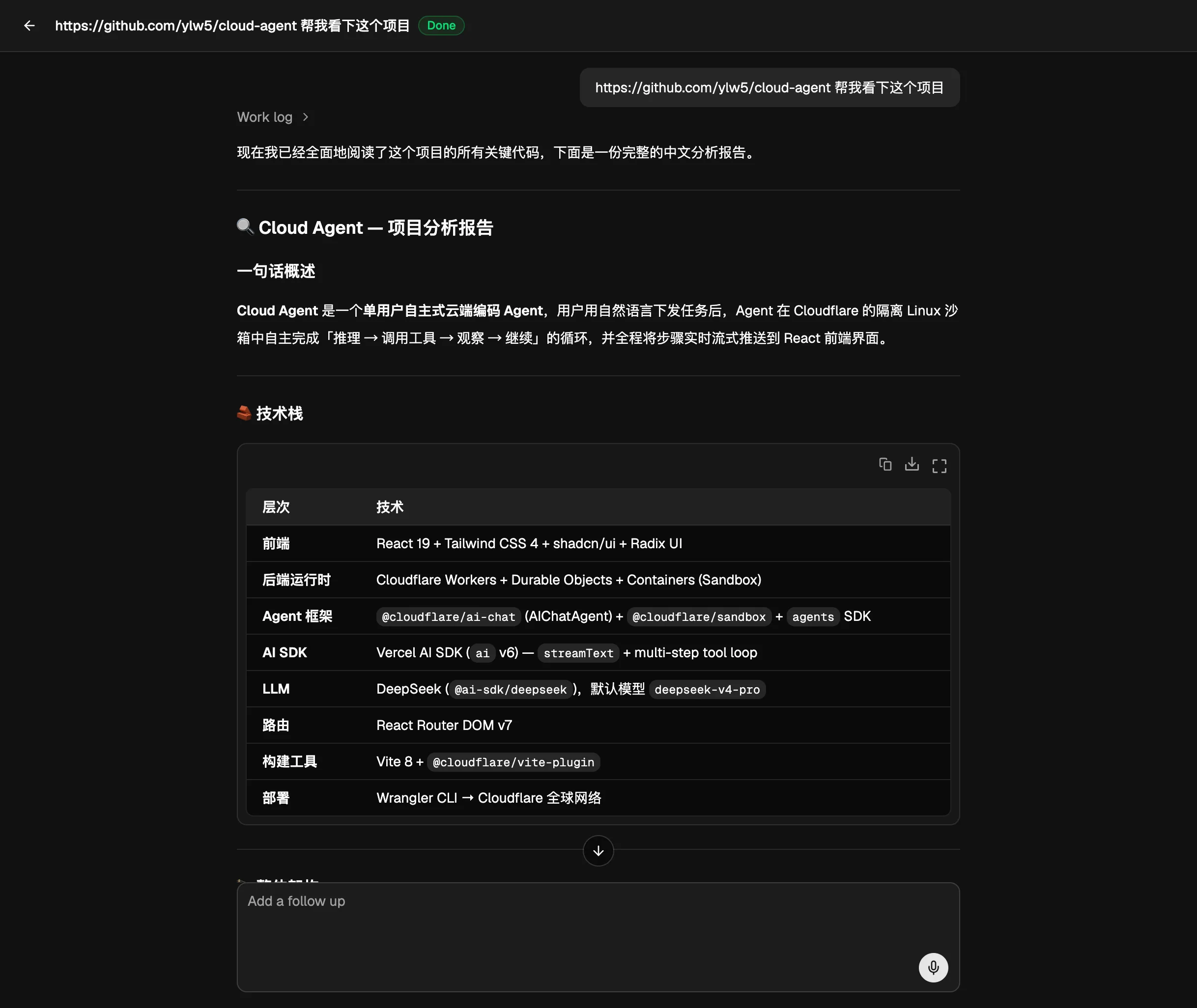This screenshot has width=1197, height=1008.
Task: Click the 层次 column header
Action: [276, 507]
